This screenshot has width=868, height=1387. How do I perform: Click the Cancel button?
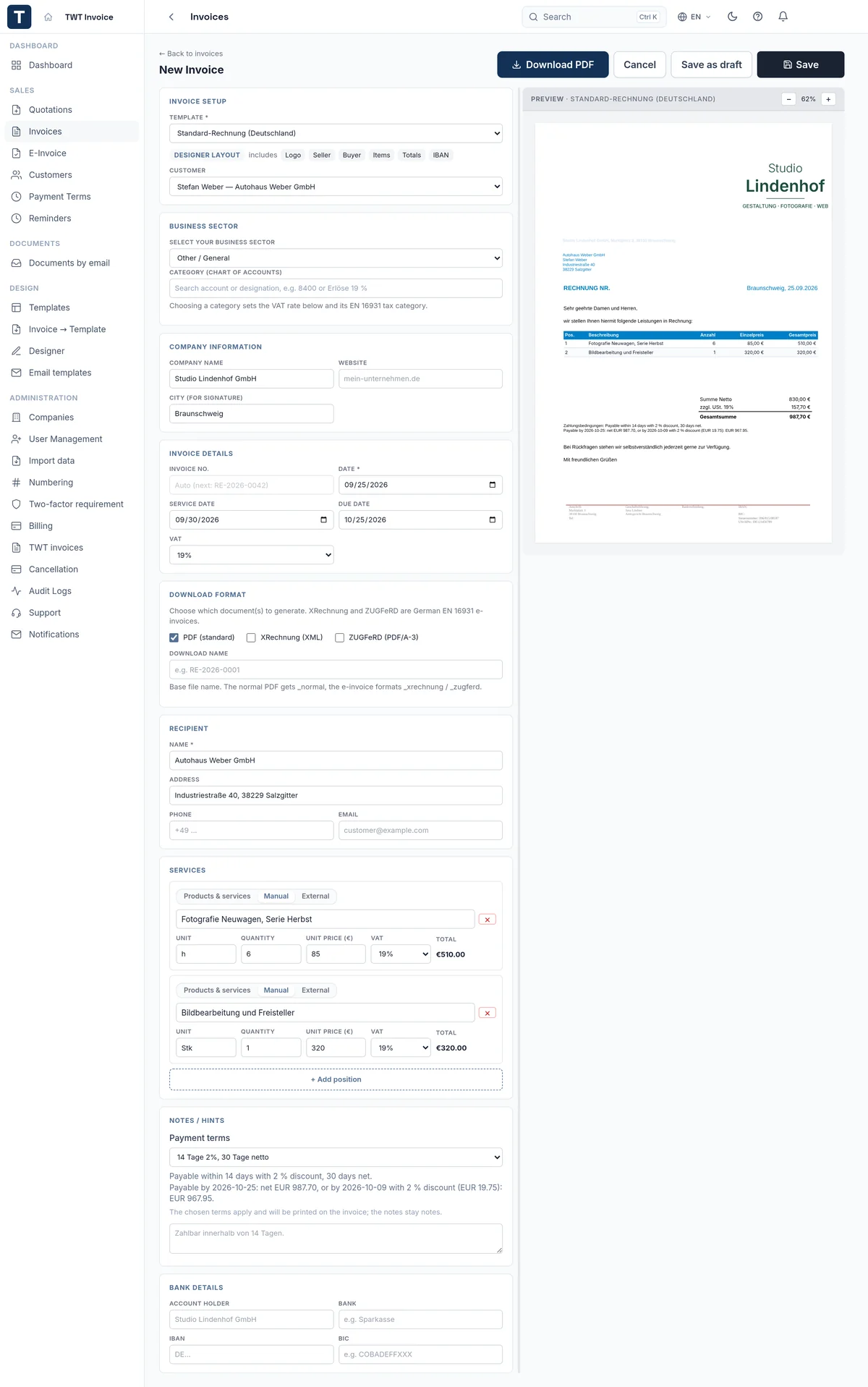click(x=639, y=64)
